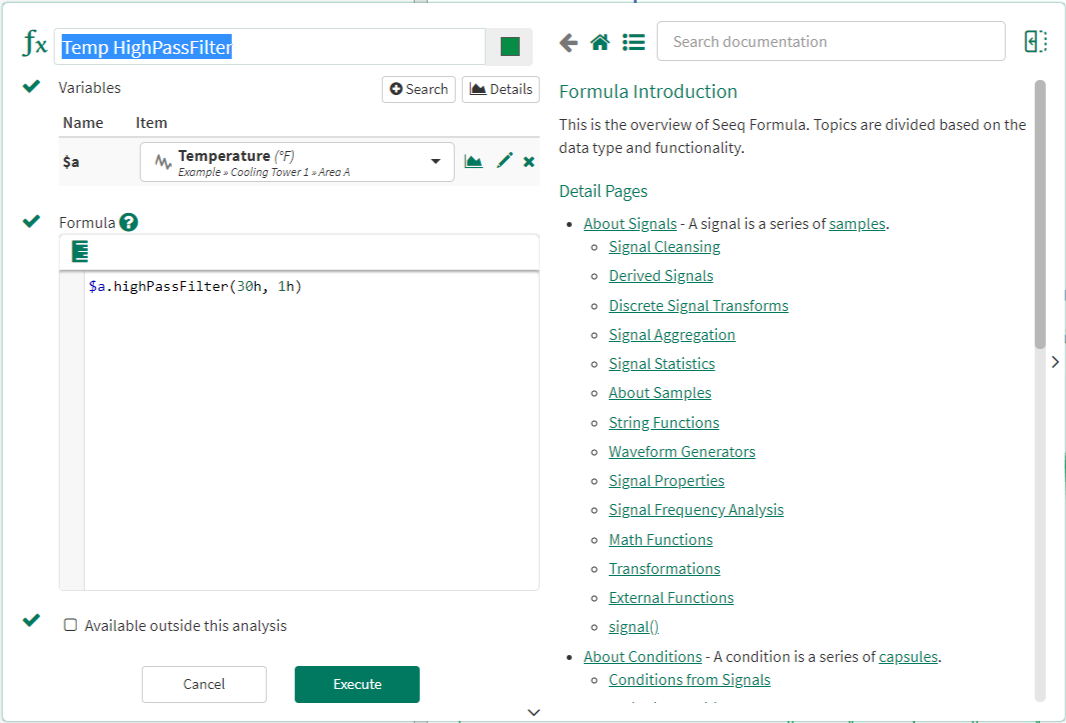Image resolution: width=1066 pixels, height=723 pixels.
Task: Click the documentation back arrow icon
Action: pyautogui.click(x=568, y=42)
